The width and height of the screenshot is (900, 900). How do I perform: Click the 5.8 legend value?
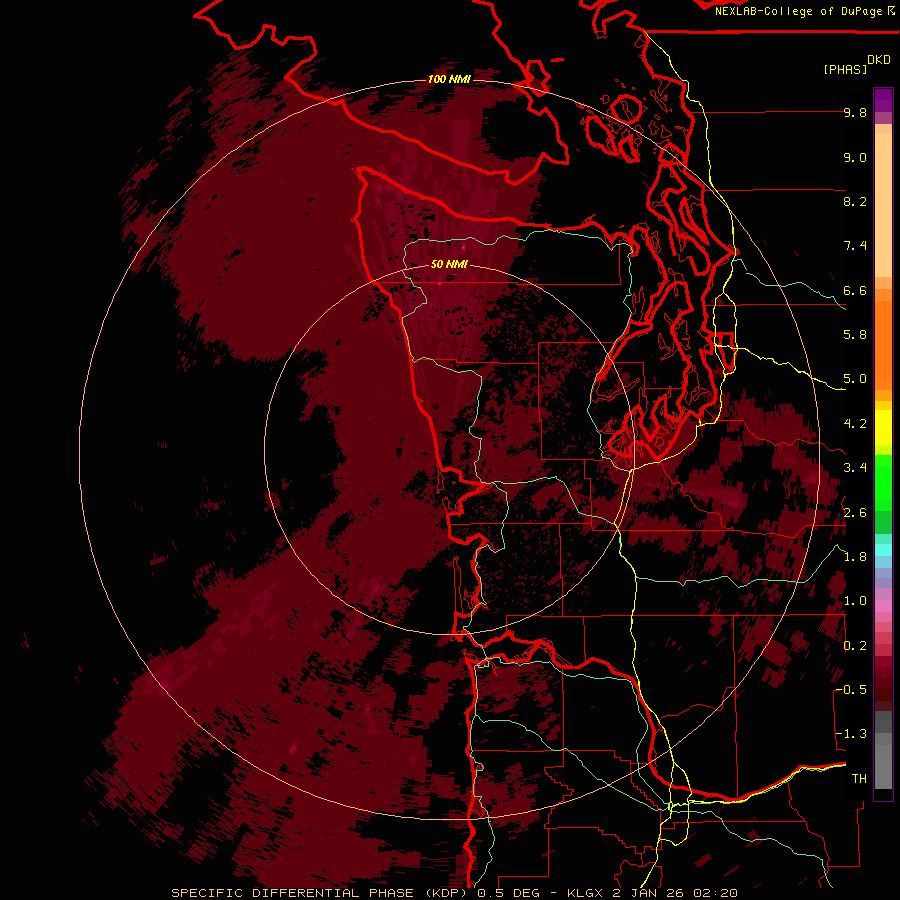pos(855,335)
